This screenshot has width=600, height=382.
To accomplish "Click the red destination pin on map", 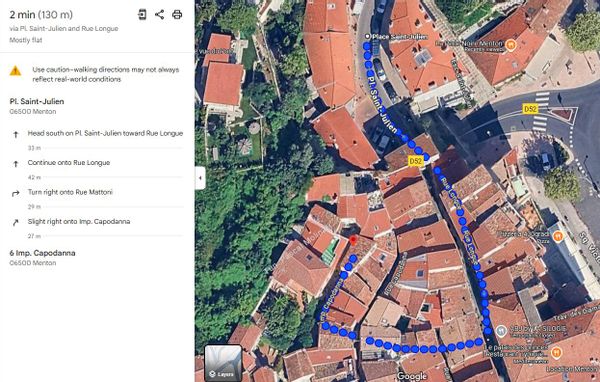I will click(353, 241).
